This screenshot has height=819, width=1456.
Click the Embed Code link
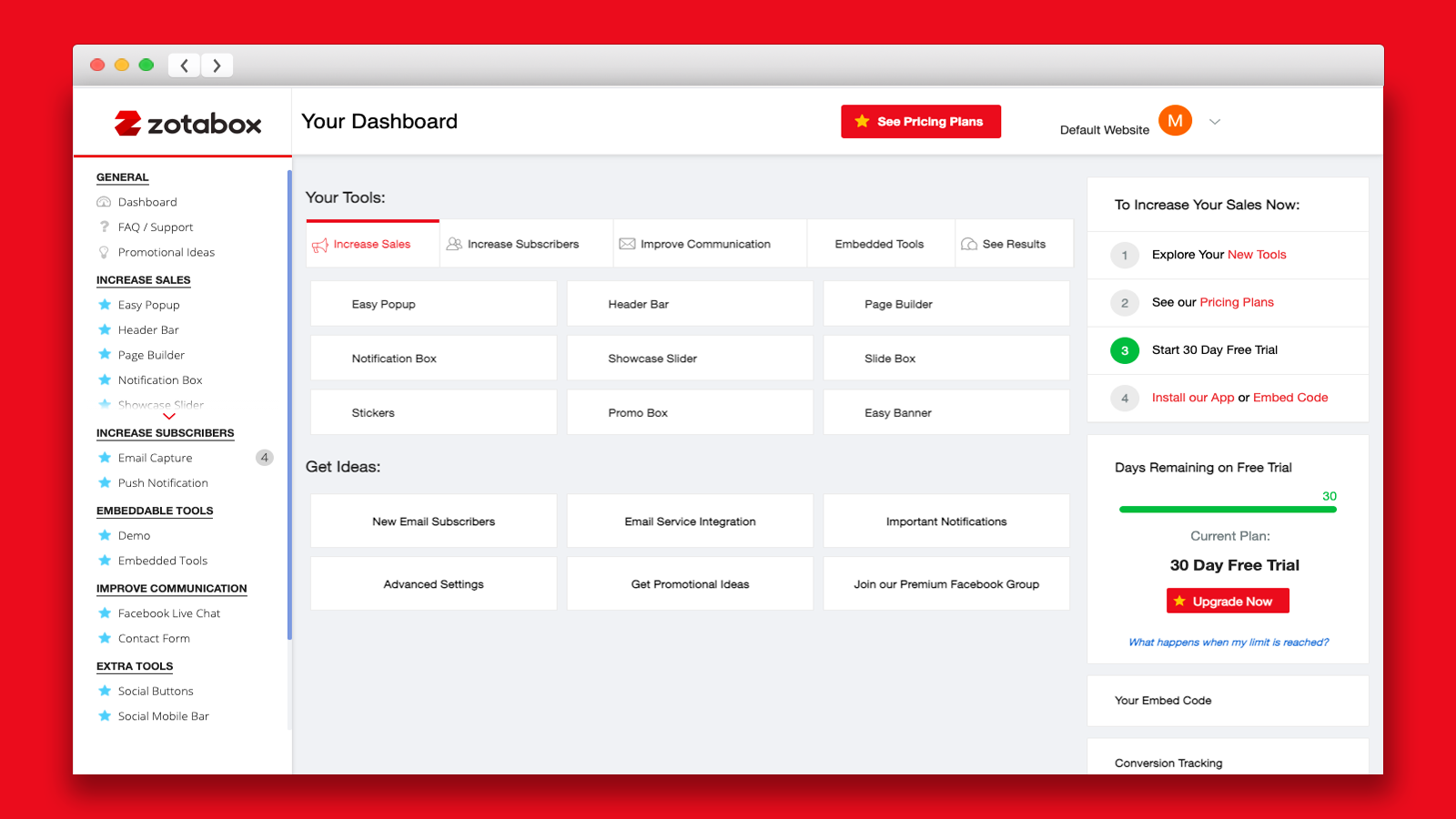pos(1289,398)
